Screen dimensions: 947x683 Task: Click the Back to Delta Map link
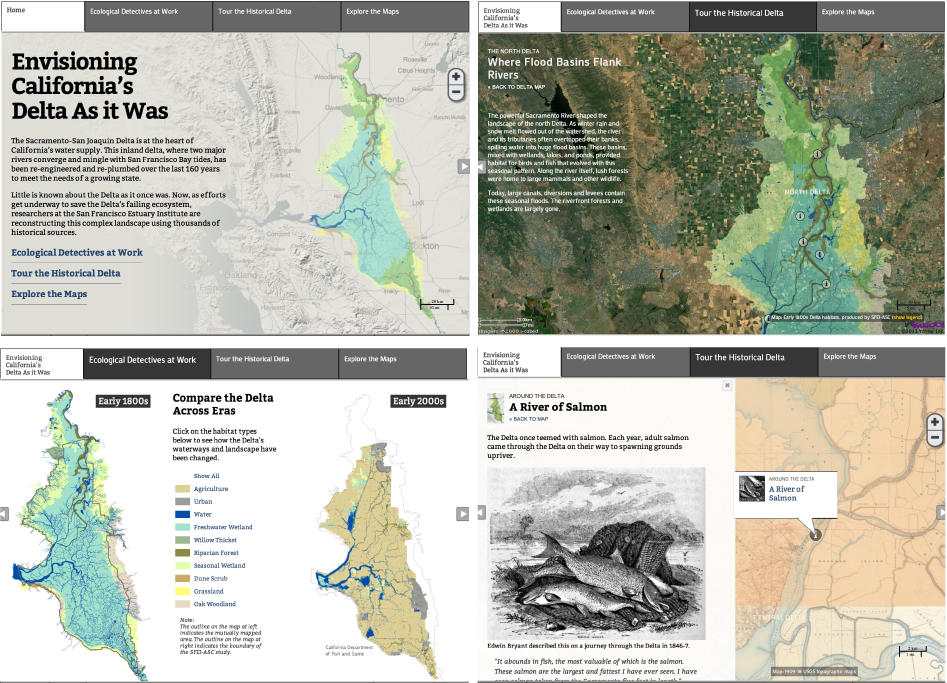(517, 87)
